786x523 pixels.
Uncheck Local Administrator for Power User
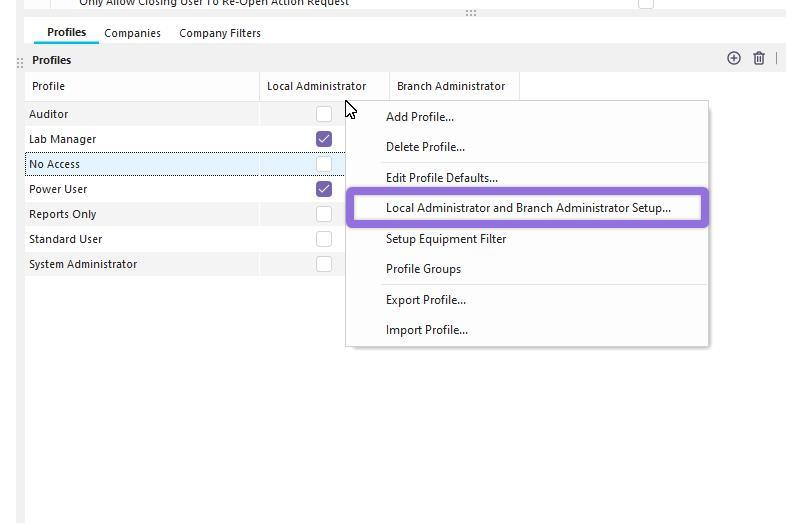click(323, 189)
